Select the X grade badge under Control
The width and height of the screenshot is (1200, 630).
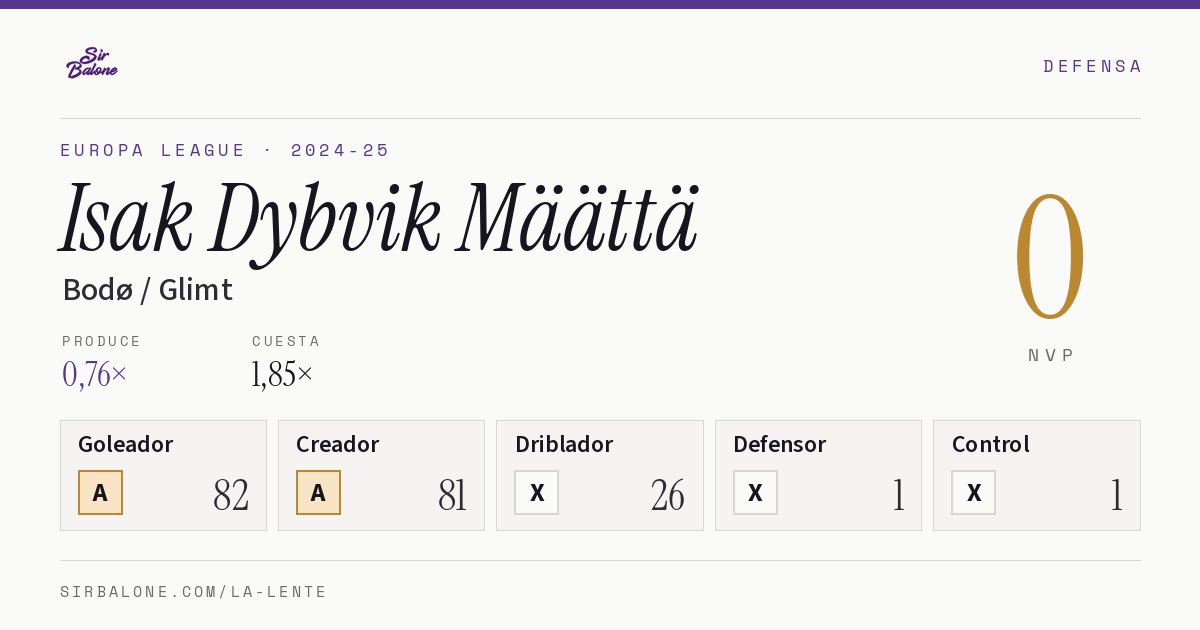pos(974,492)
